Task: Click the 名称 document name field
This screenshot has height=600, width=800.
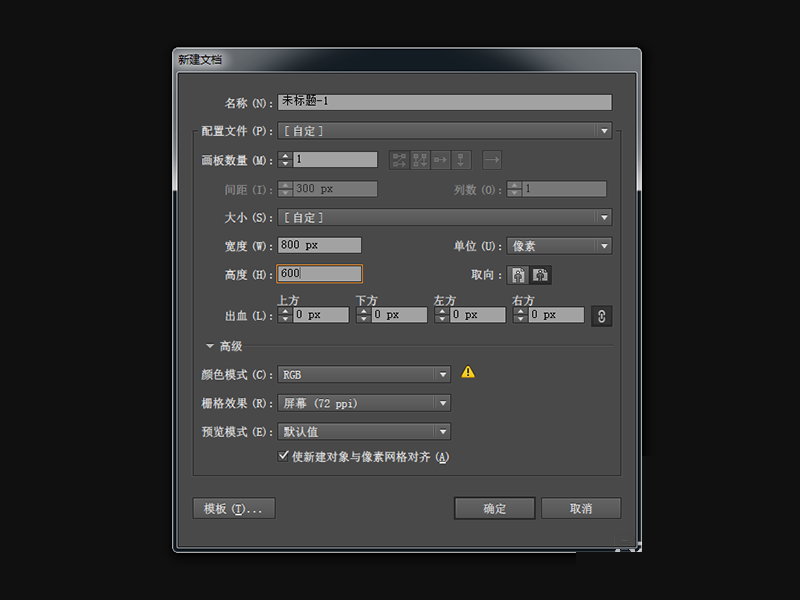Action: pos(444,102)
